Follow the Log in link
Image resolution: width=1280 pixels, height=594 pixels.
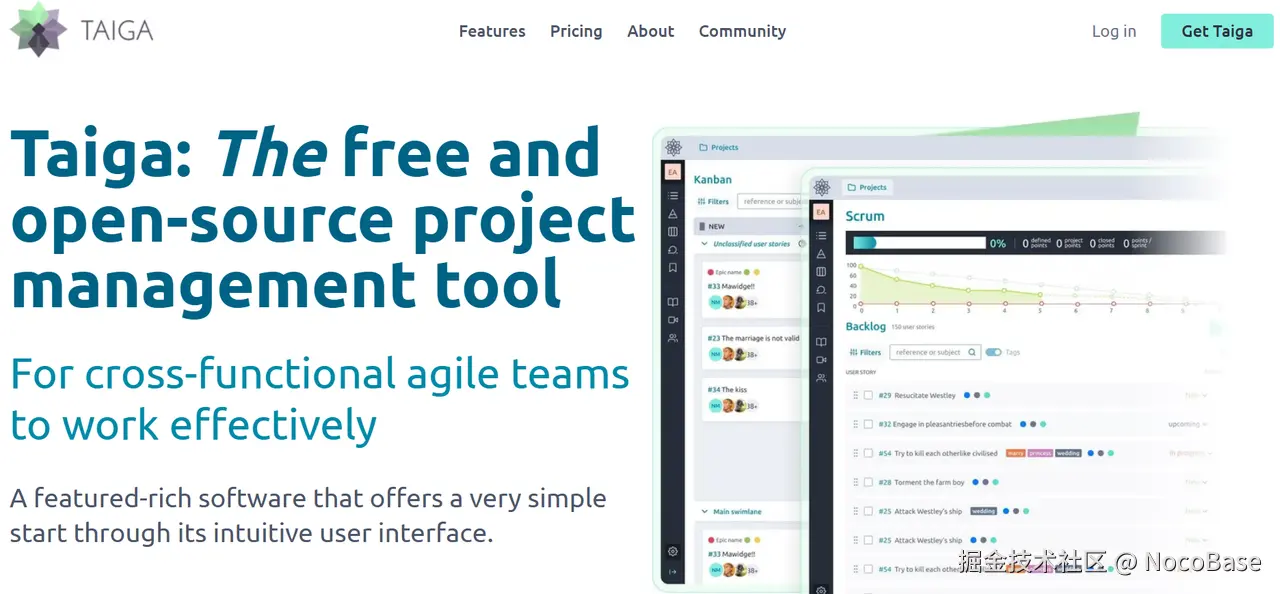[x=1114, y=31]
